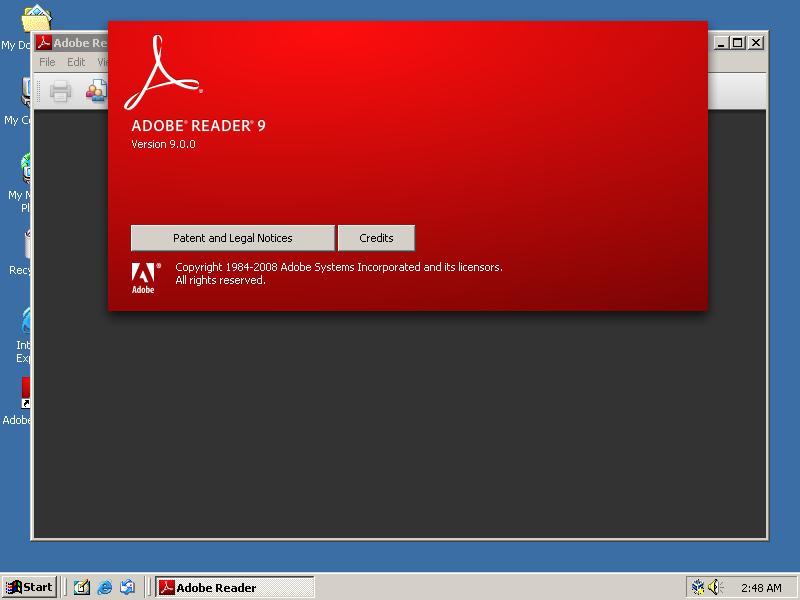The width and height of the screenshot is (800, 600).
Task: Open Patent and Legal Notices
Action: click(233, 238)
